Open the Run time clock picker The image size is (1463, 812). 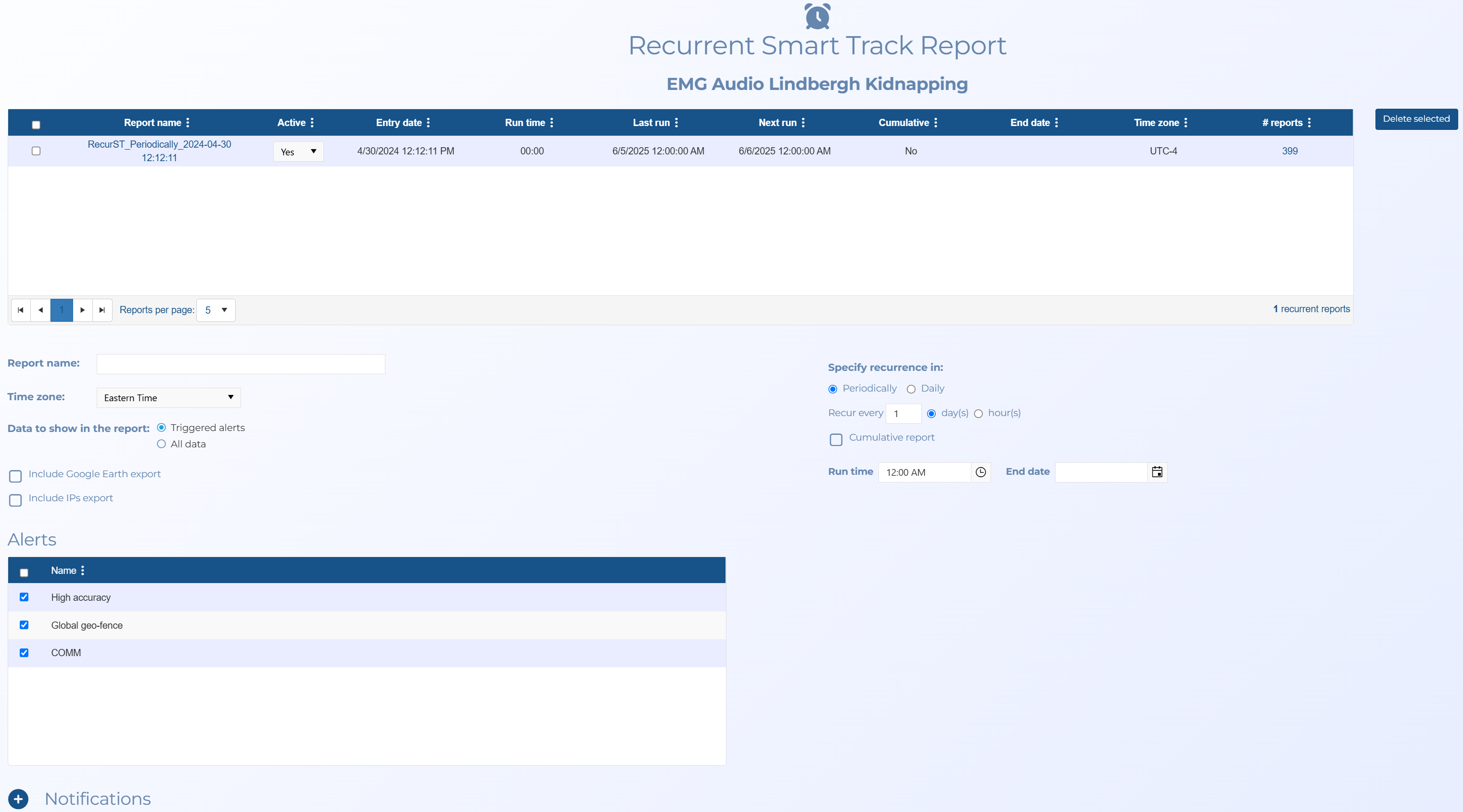980,472
